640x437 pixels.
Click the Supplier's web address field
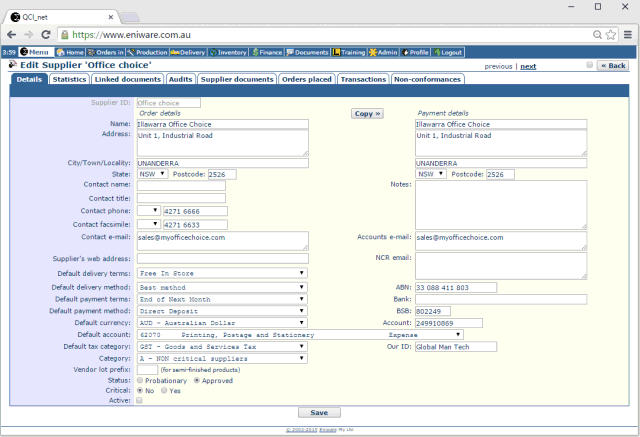222,258
